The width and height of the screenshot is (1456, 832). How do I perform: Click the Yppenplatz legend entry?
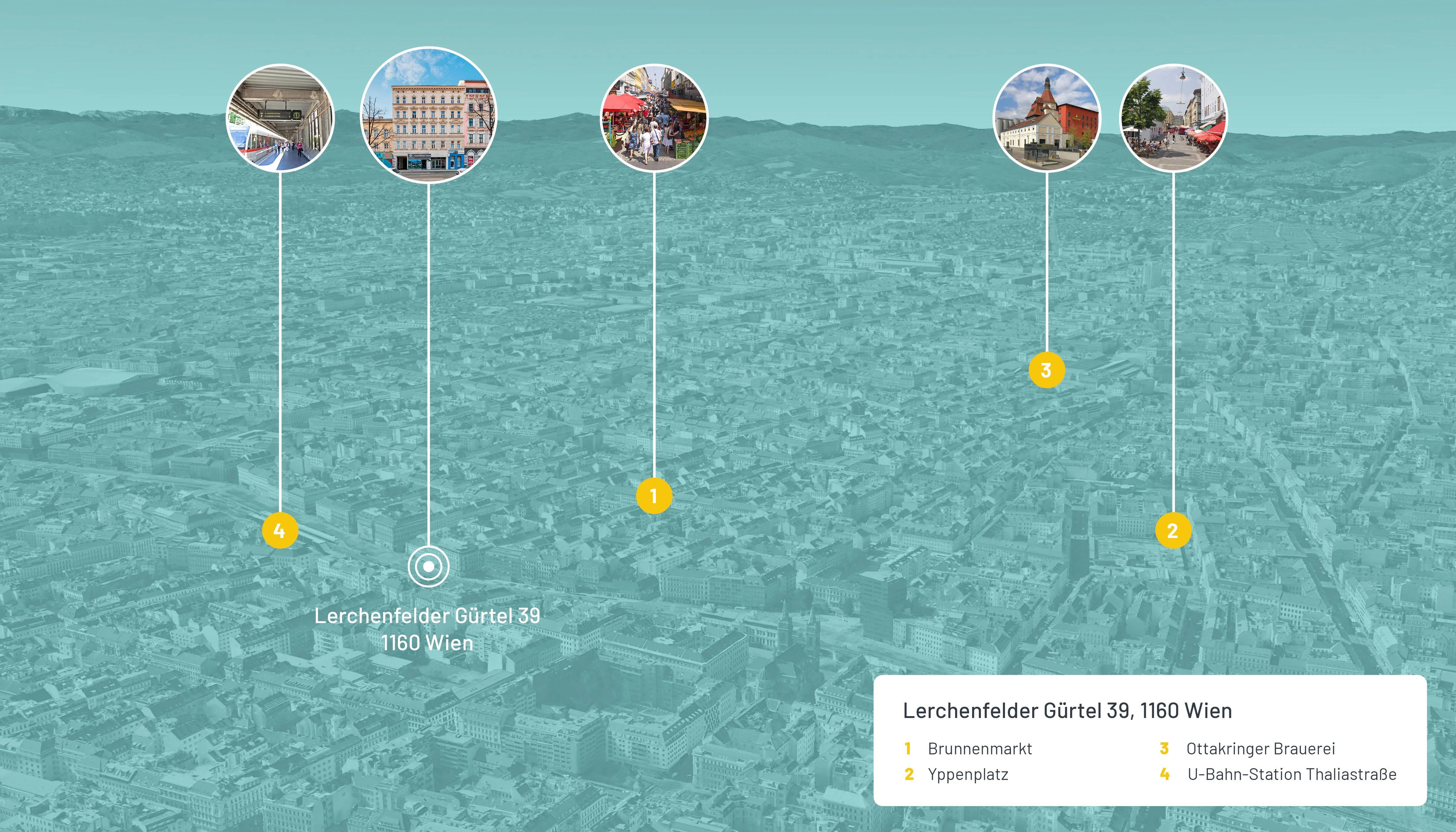pos(967,774)
